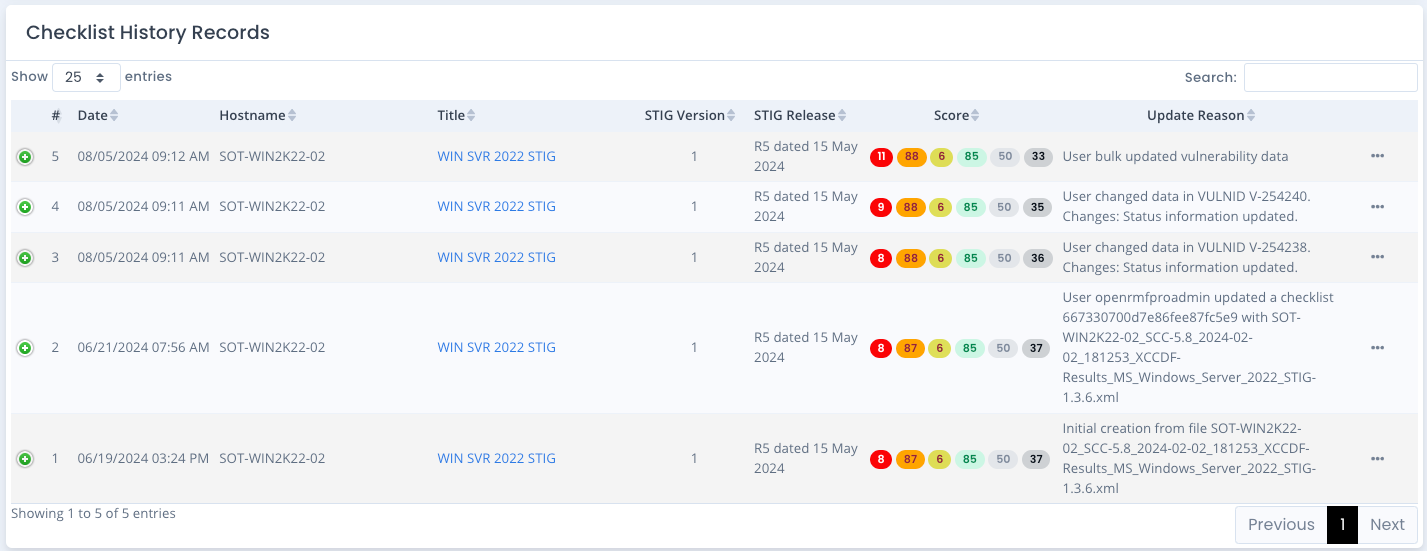Viewport: 1427px width, 551px height.
Task: Open WIN SVR 2022 STIG link in record 2
Action: [496, 347]
